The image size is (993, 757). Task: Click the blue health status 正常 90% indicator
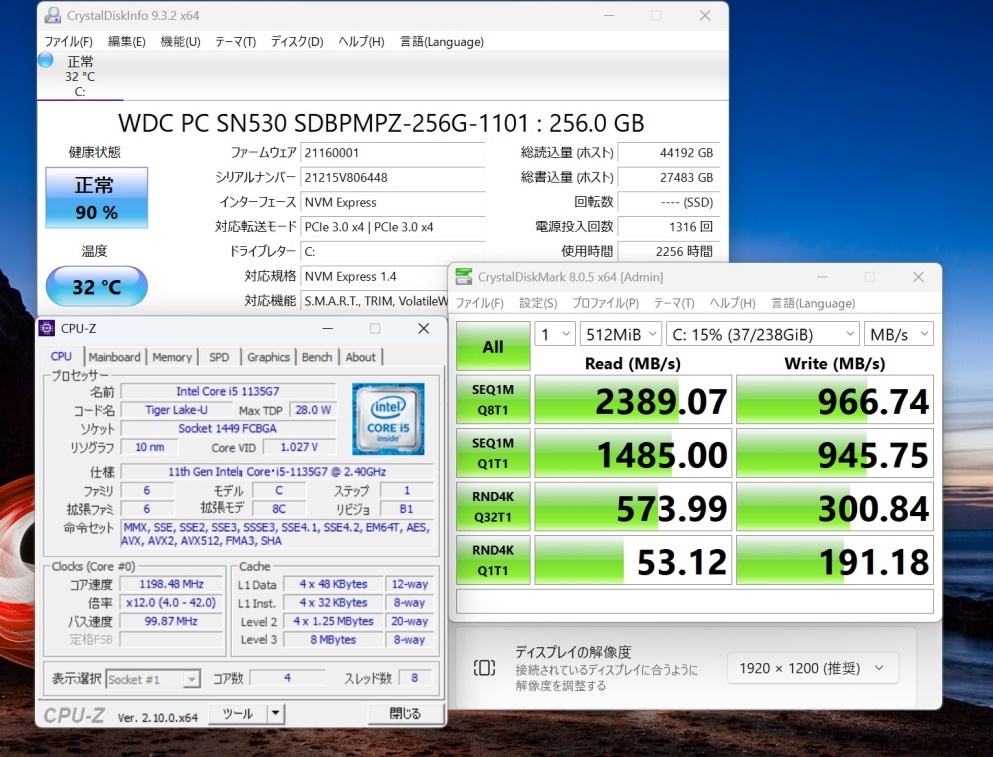point(96,198)
